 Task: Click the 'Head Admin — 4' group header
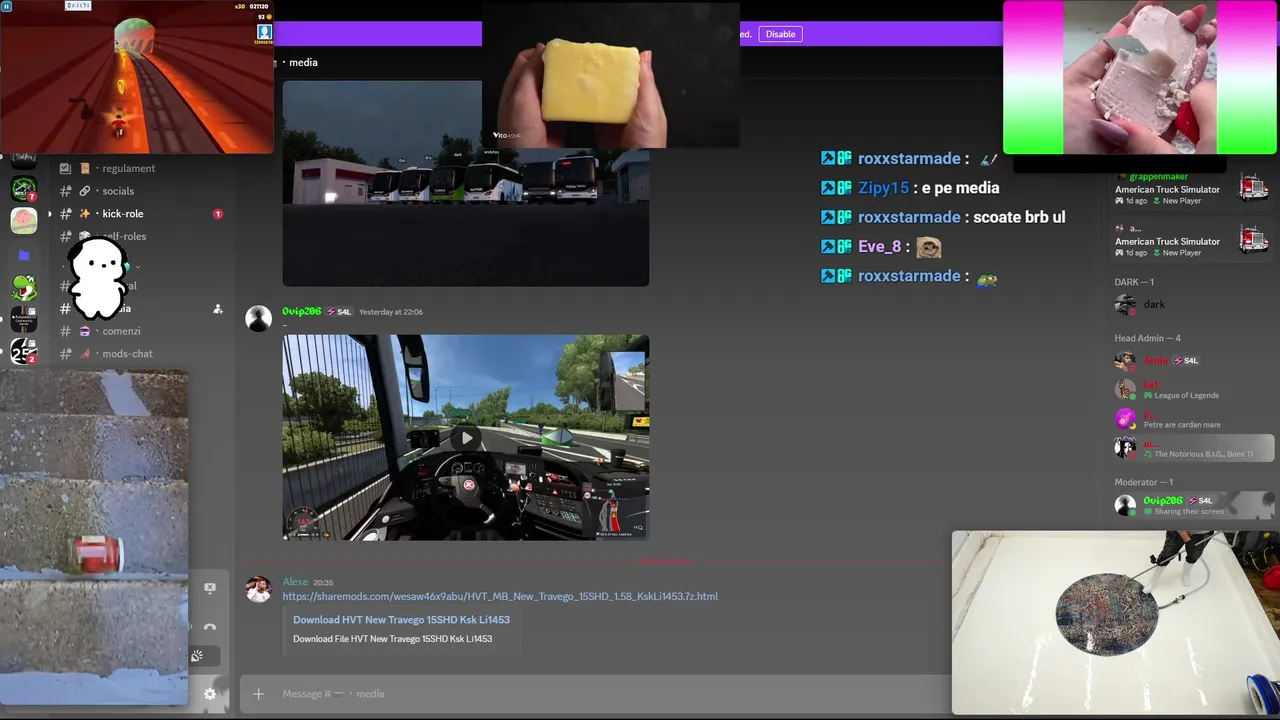coord(1148,338)
